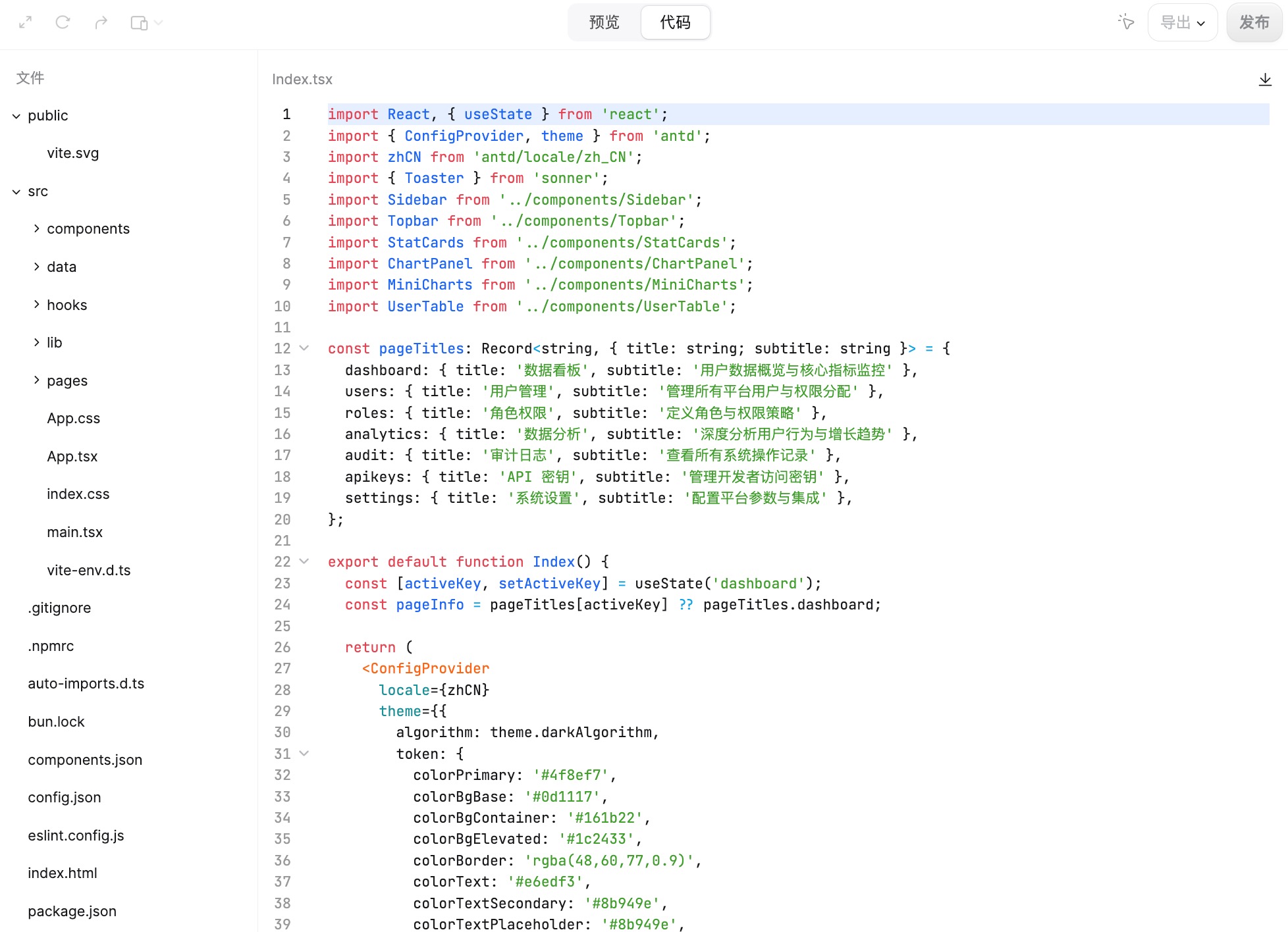Click the expand fullscreen arrows icon

click(x=26, y=22)
